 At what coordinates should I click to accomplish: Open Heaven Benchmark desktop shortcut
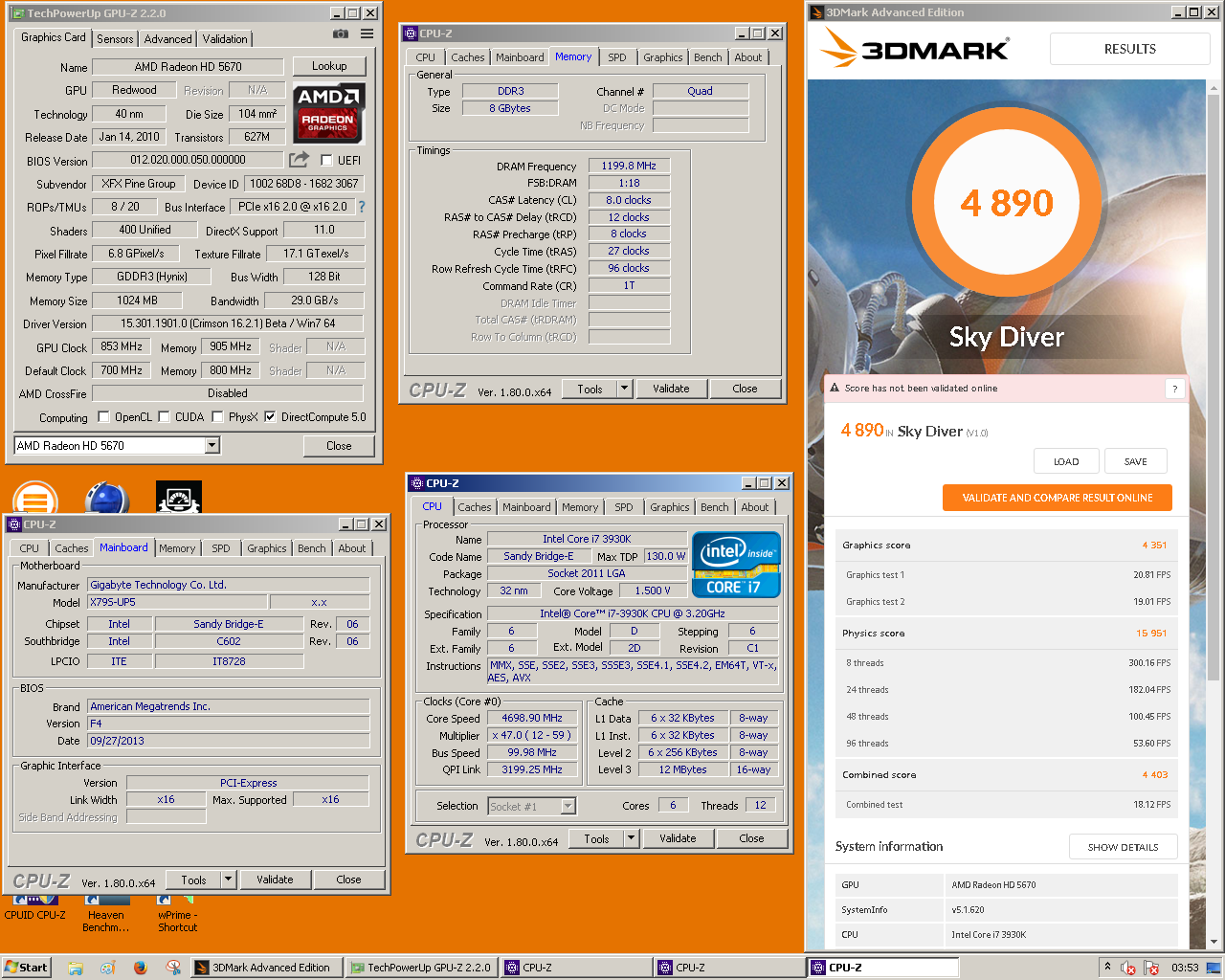point(106,915)
